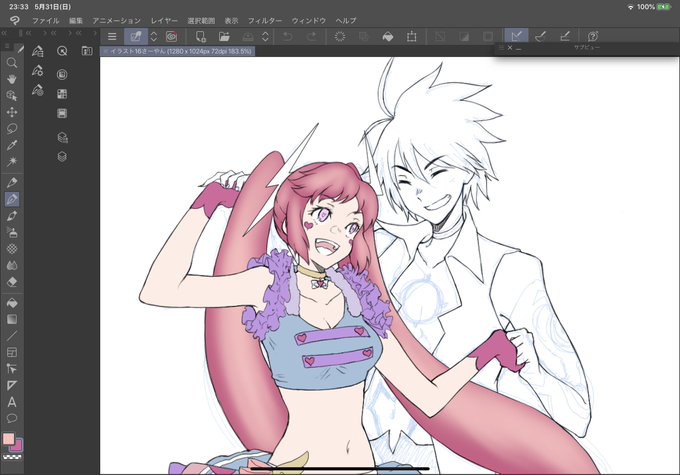Open the Layer Property palette icon
Viewport: 680px width, 475px height.
62,138
